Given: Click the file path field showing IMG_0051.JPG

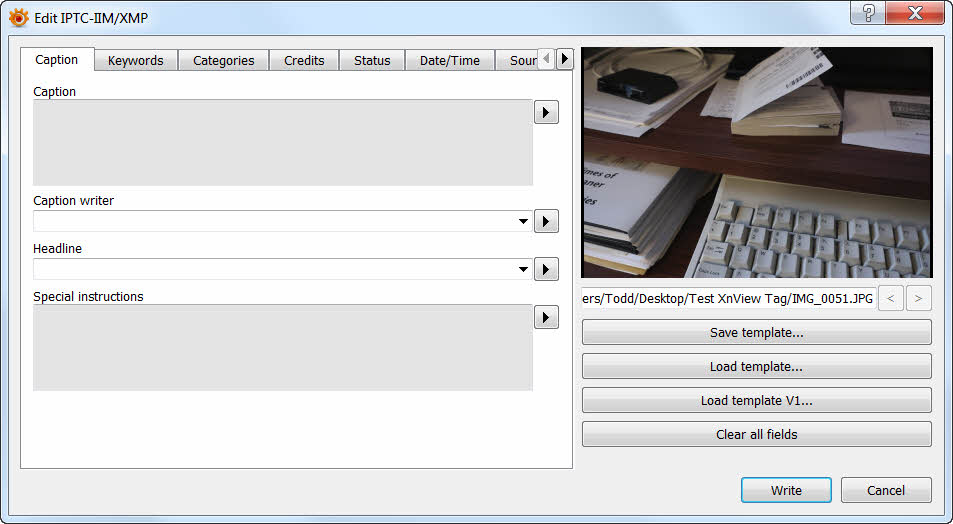Looking at the screenshot, I should pyautogui.click(x=729, y=298).
